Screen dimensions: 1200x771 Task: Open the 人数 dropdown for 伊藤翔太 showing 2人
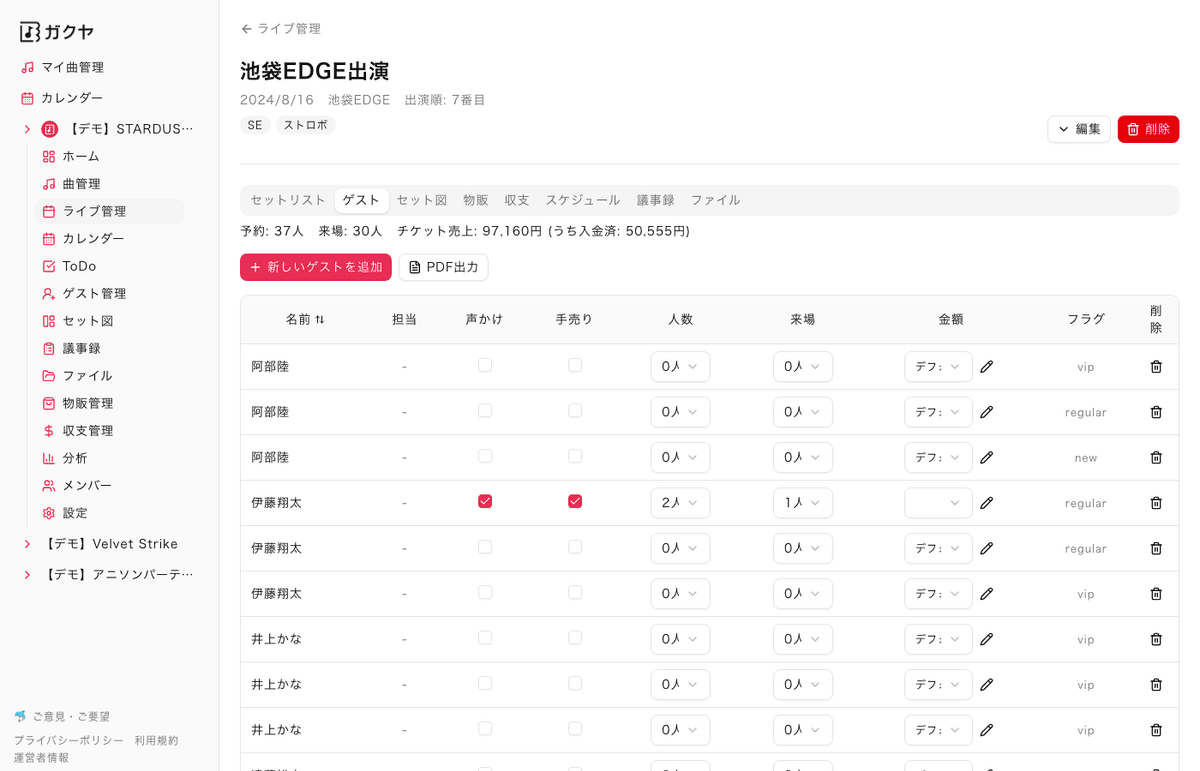click(680, 502)
